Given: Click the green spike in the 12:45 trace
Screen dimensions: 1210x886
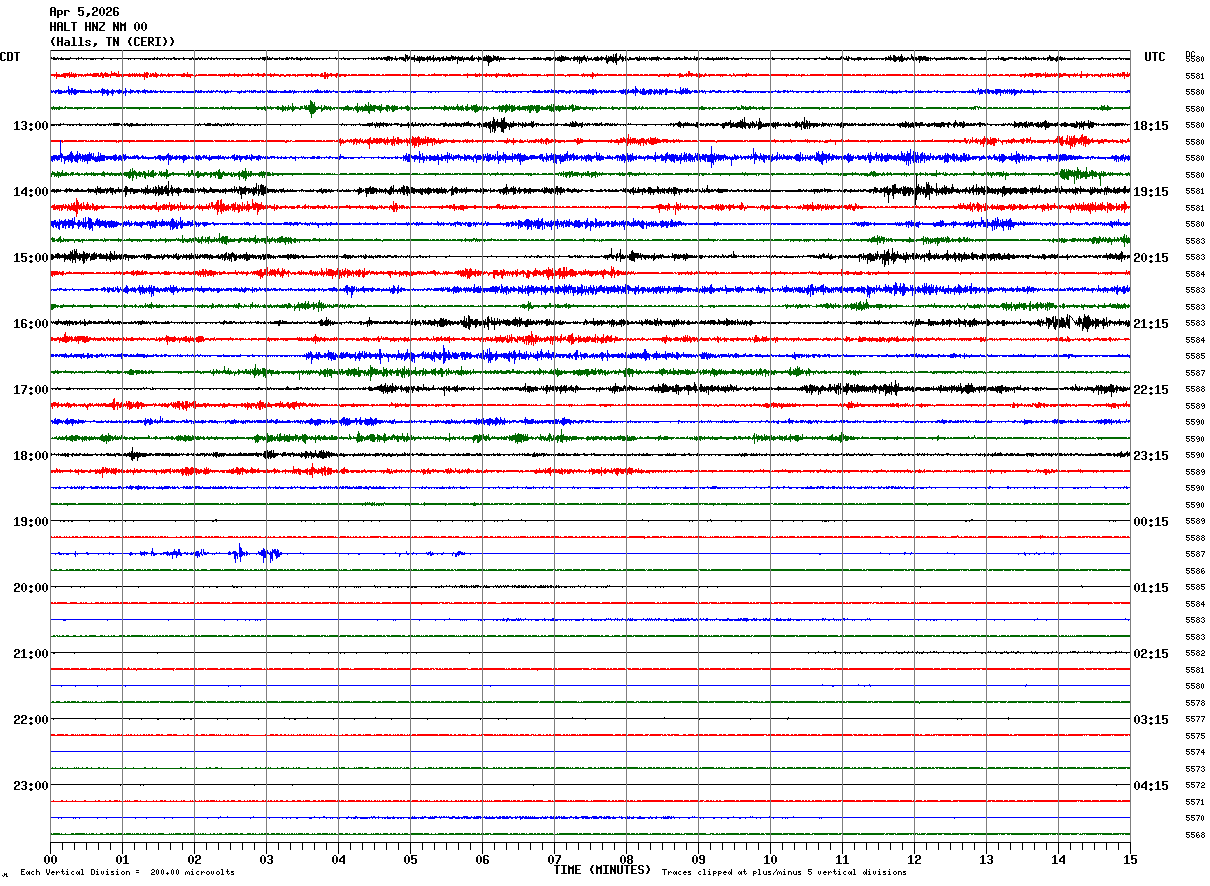Looking at the screenshot, I should pyautogui.click(x=312, y=108).
